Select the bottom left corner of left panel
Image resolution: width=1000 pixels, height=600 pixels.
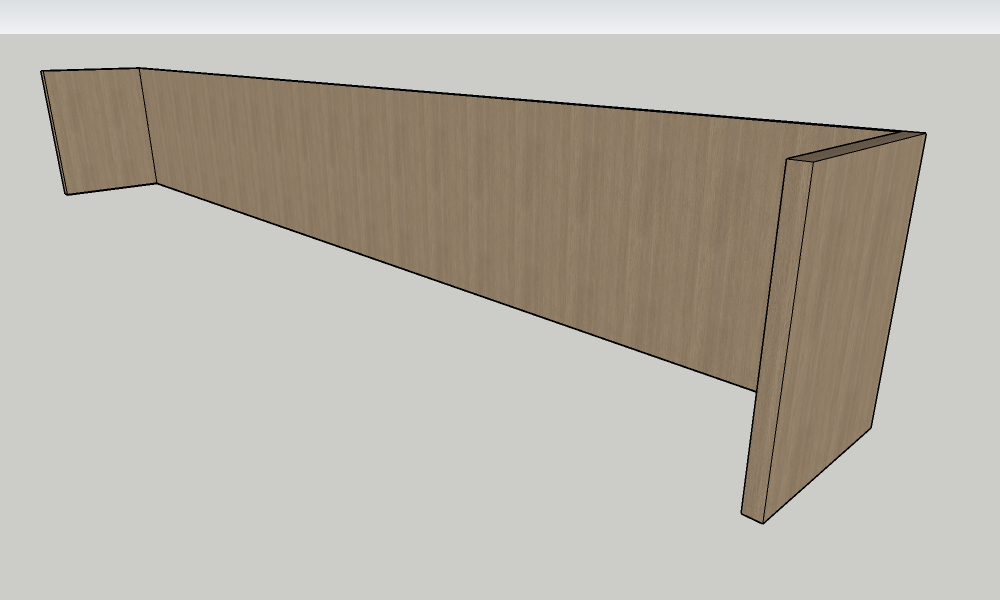(67, 194)
